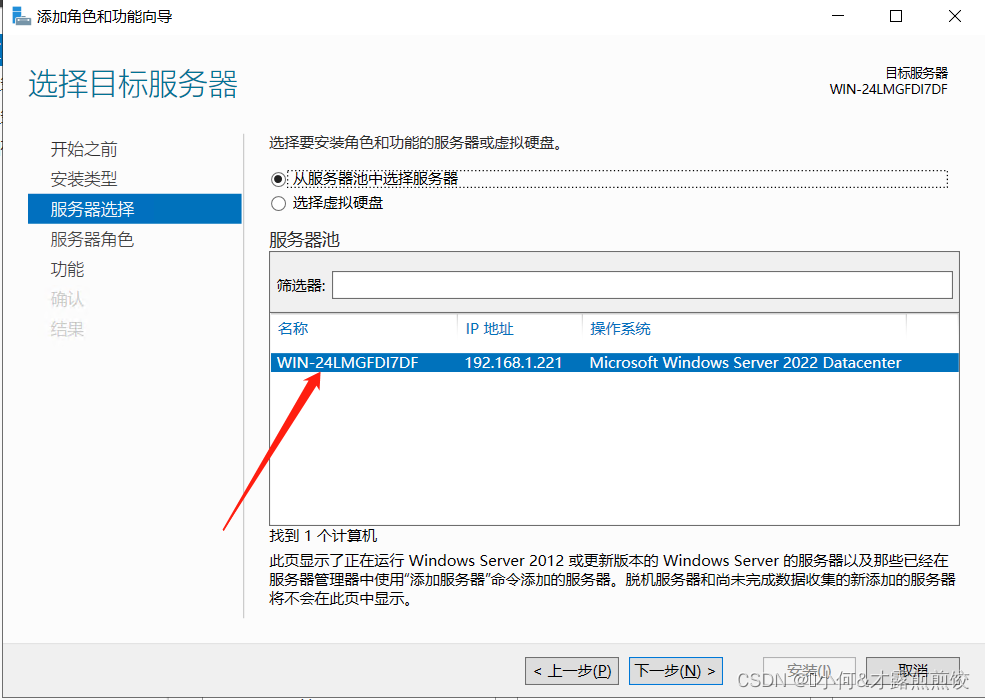
Task: Click the wizard server icon in the title bar
Action: click(x=21, y=16)
